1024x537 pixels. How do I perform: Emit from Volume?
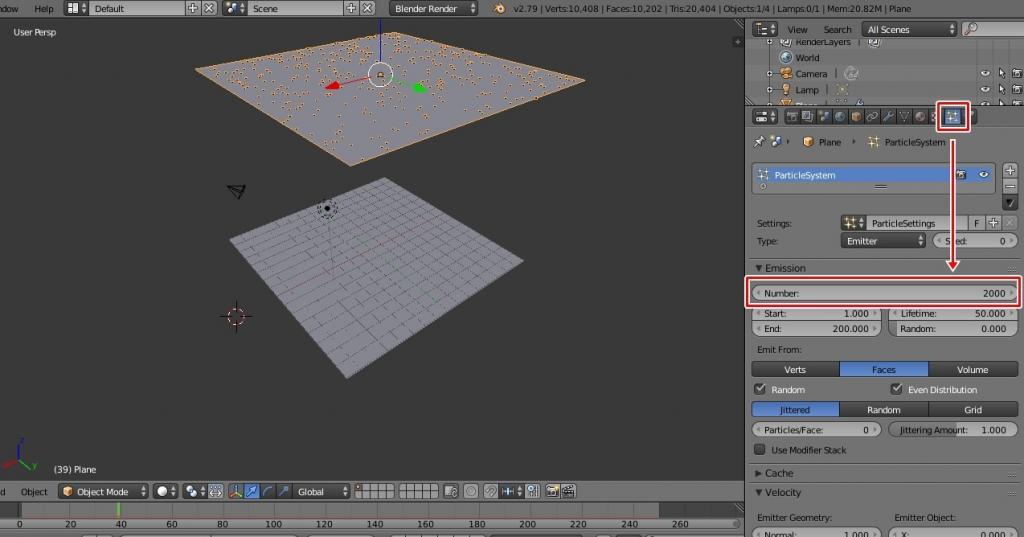coord(972,369)
